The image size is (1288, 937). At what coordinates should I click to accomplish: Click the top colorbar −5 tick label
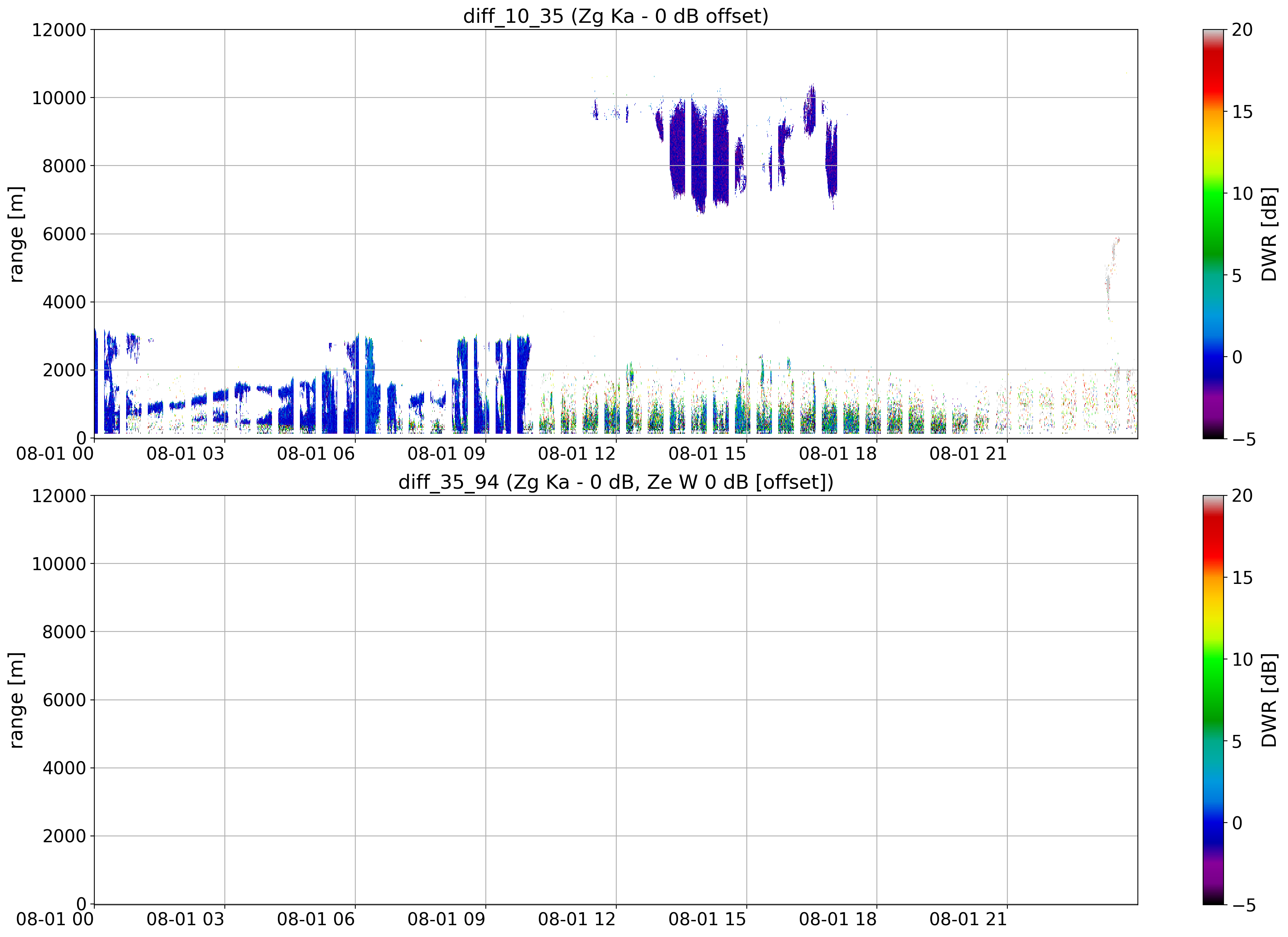[1243, 439]
